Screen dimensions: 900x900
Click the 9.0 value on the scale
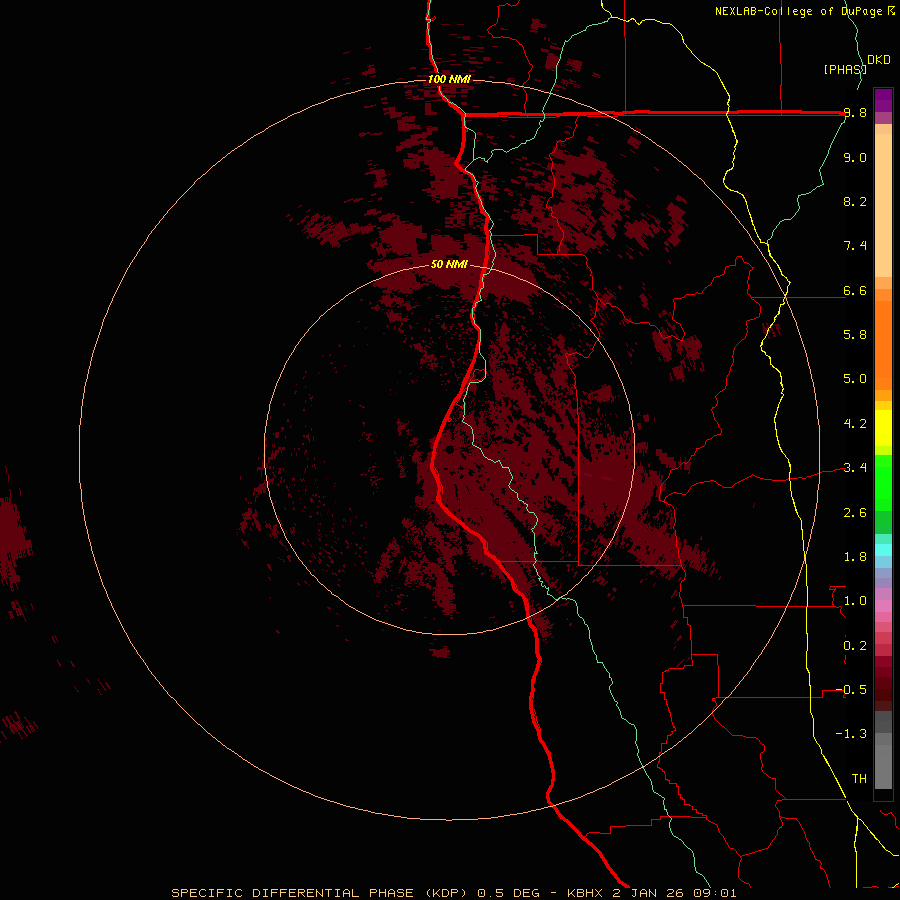tap(855, 157)
